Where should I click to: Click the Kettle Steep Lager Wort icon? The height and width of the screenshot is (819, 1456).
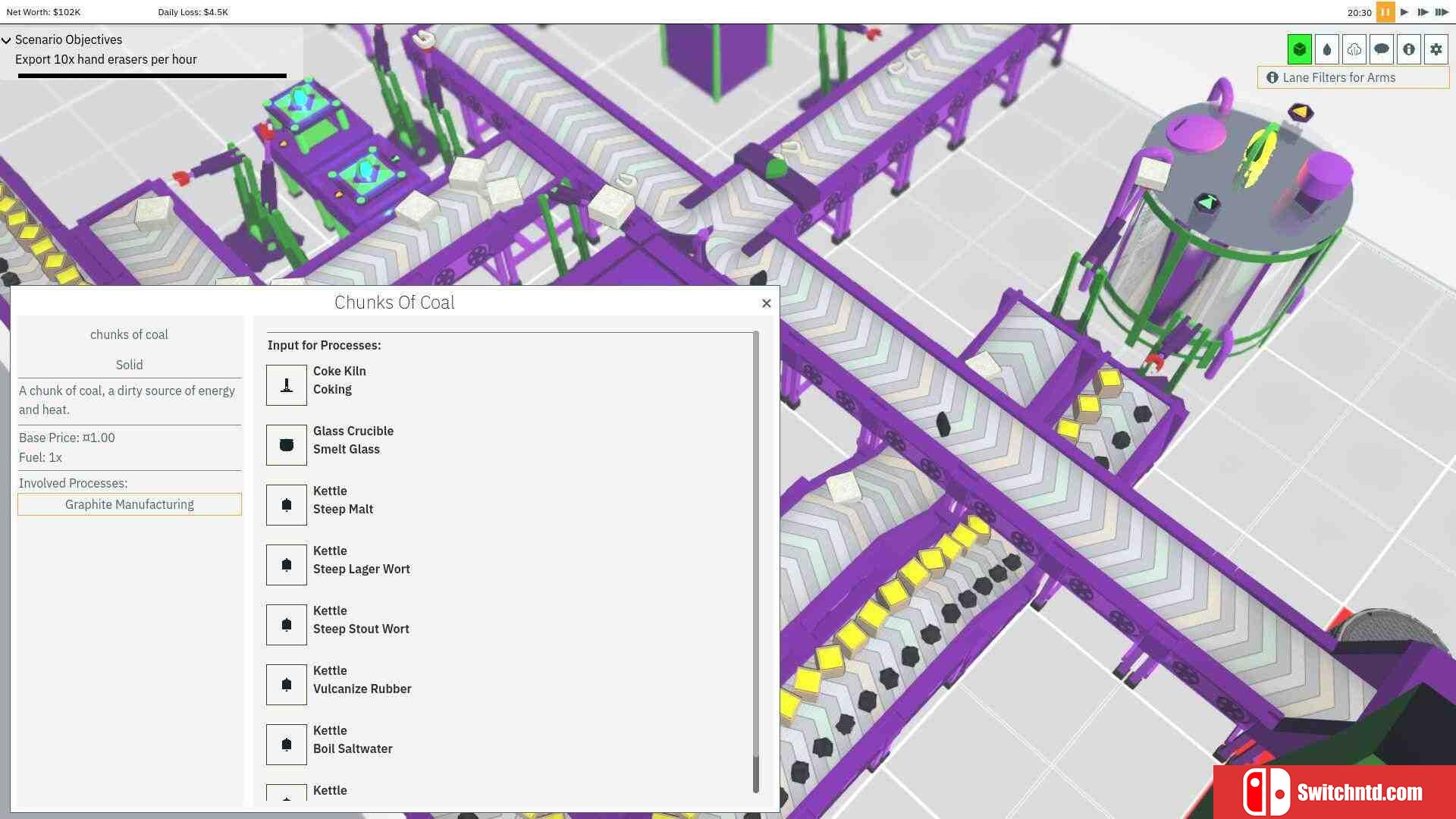287,565
